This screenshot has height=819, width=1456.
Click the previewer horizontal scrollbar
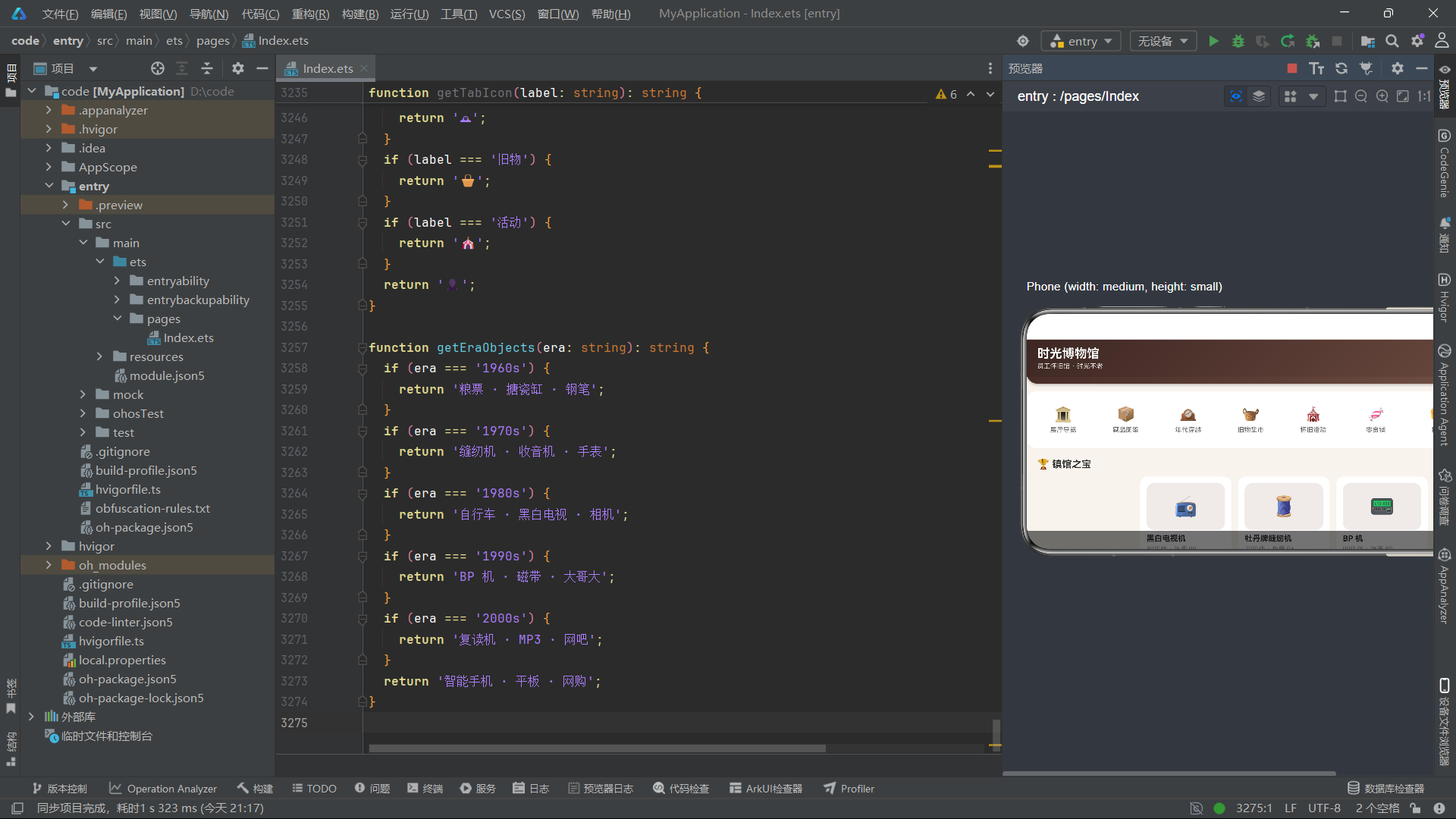(1169, 773)
